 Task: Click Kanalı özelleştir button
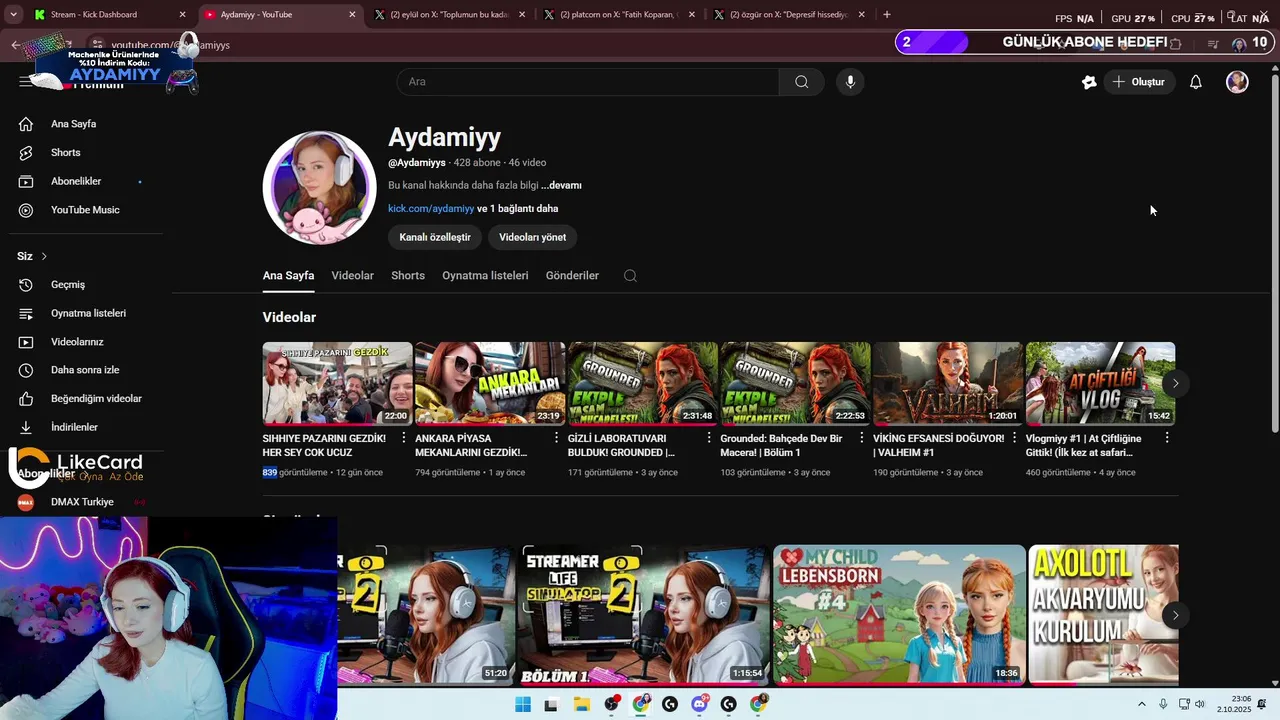coord(435,237)
